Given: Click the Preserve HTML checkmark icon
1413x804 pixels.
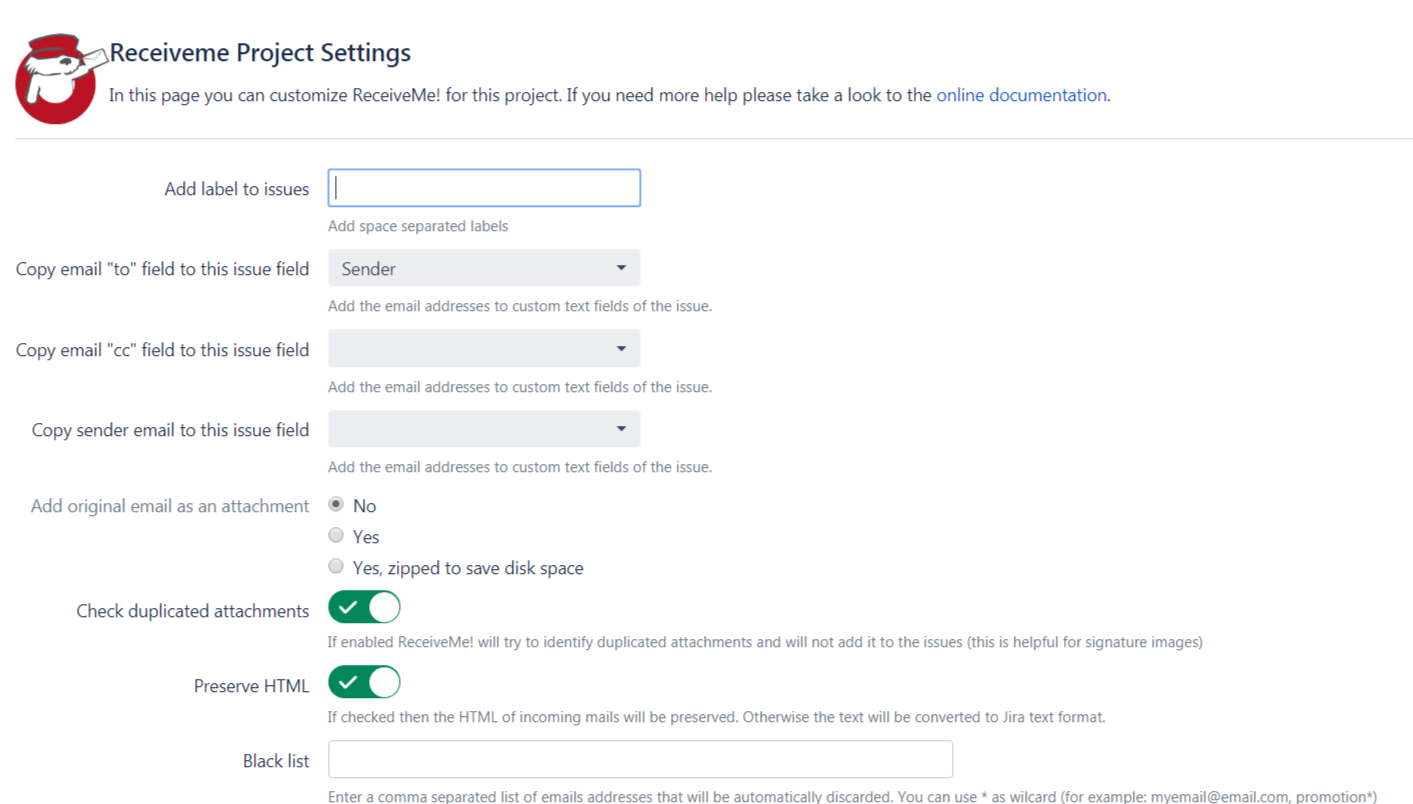Looking at the screenshot, I should (x=348, y=682).
